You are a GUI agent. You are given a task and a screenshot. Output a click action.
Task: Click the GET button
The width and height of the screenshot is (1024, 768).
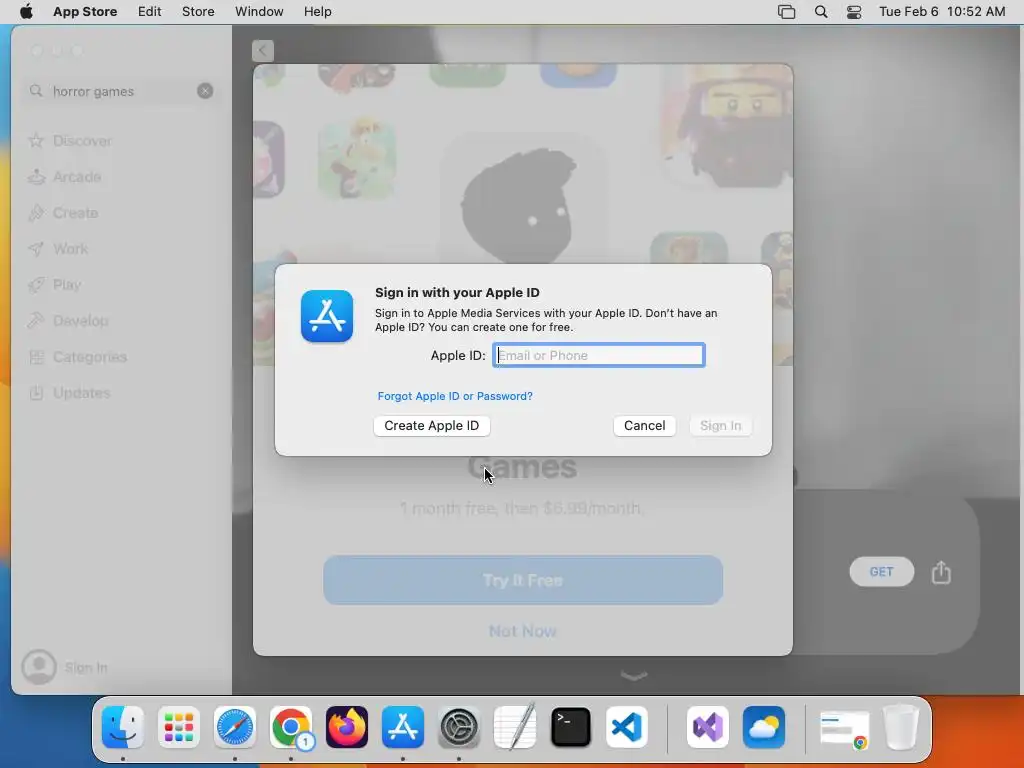882,571
